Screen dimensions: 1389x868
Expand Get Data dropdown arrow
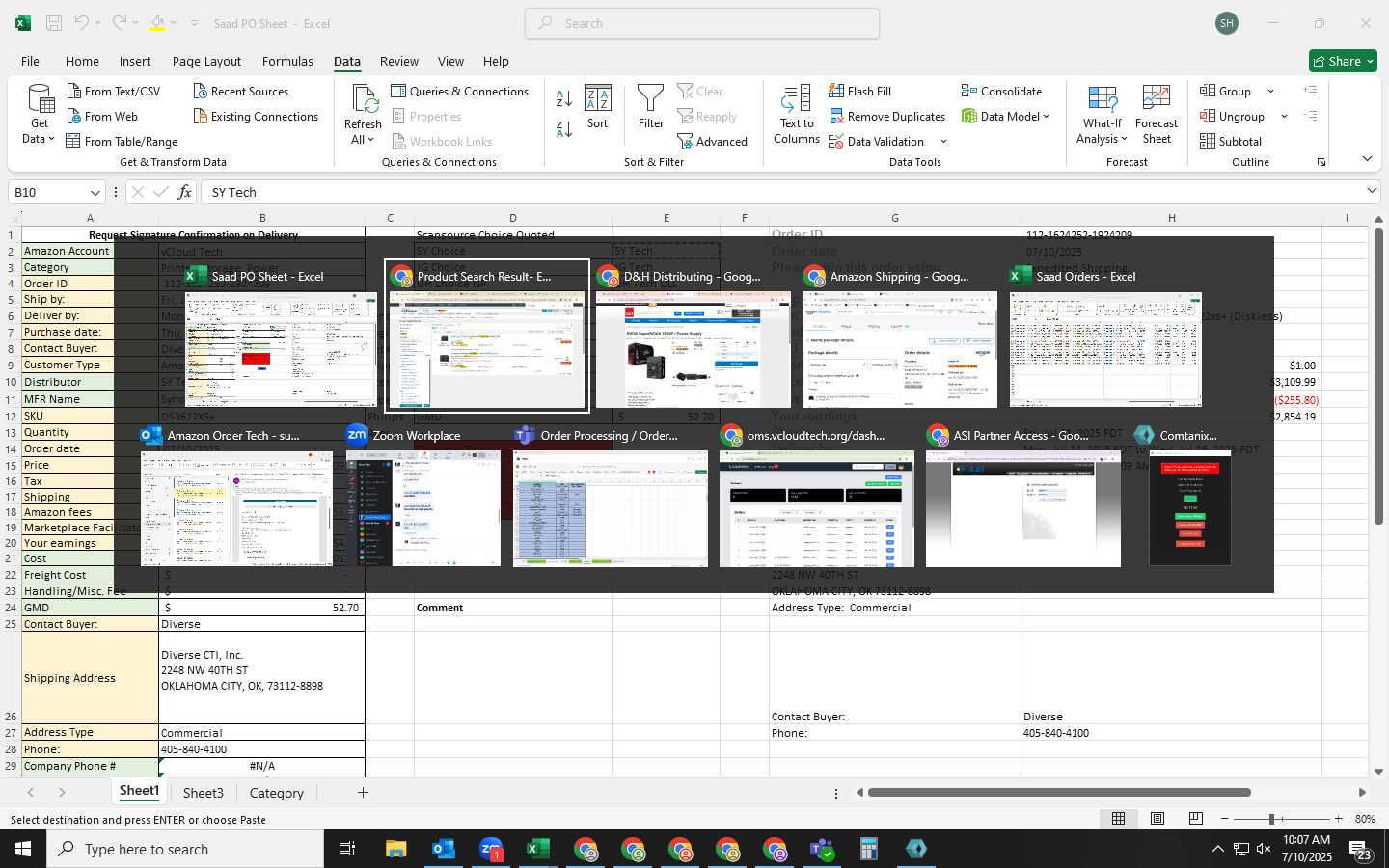tap(51, 139)
